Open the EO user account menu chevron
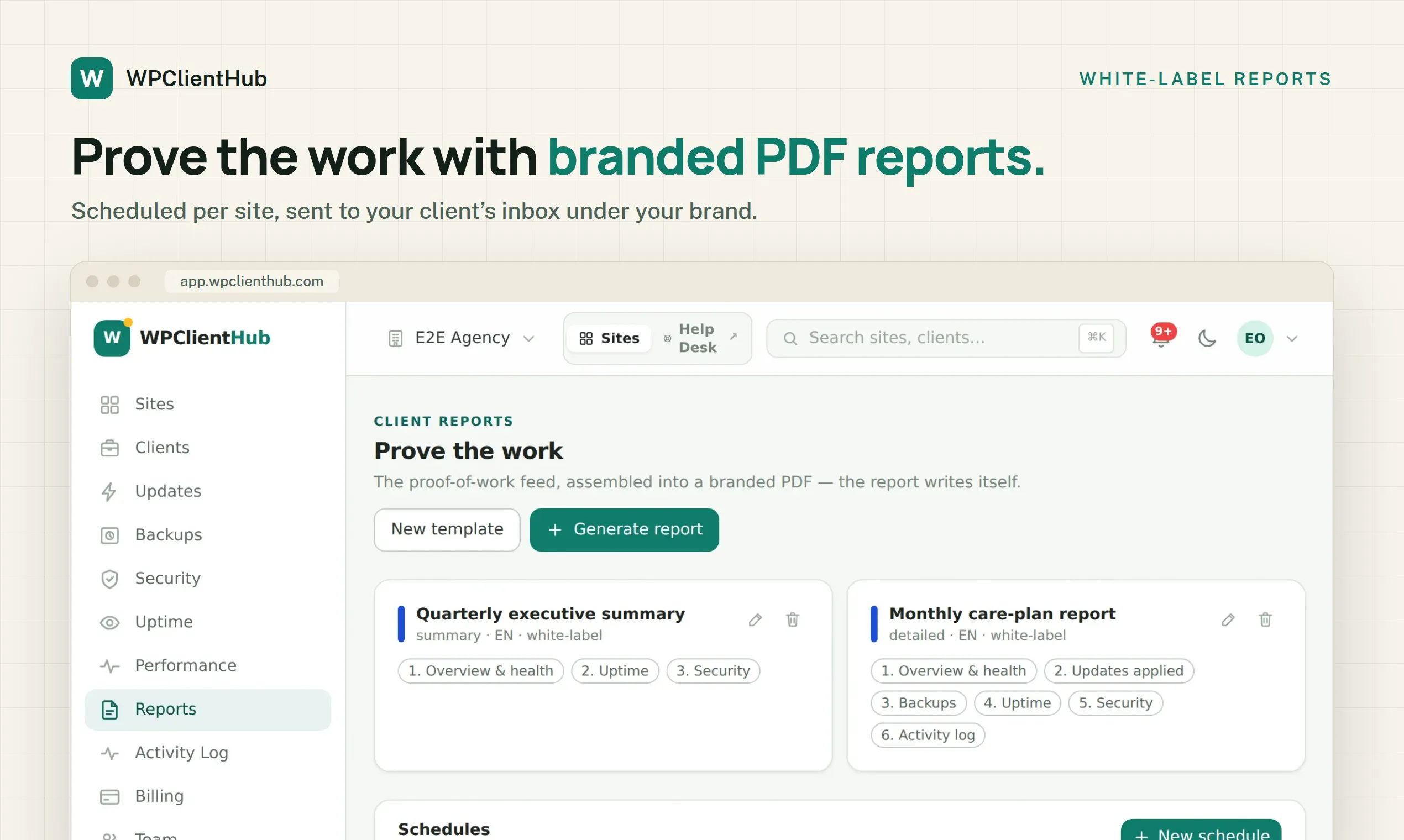The height and width of the screenshot is (840, 1404). point(1292,339)
